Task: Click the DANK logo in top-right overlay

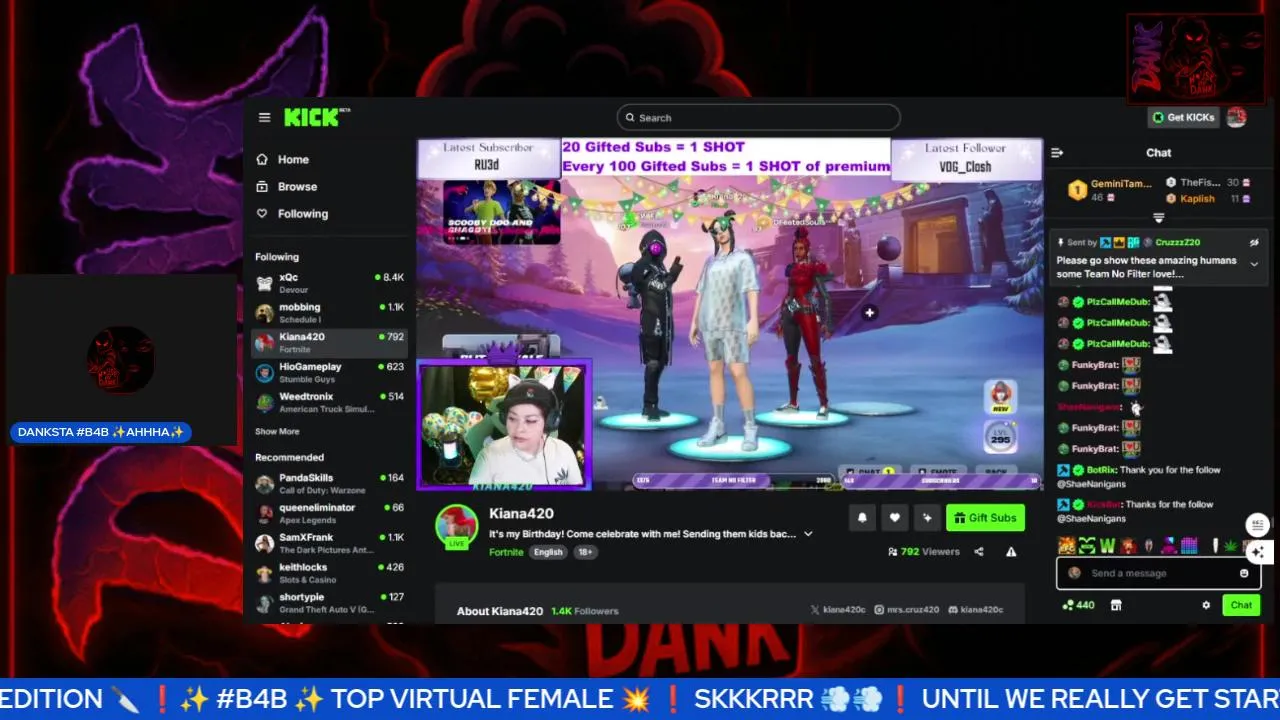Action: 1196,59
